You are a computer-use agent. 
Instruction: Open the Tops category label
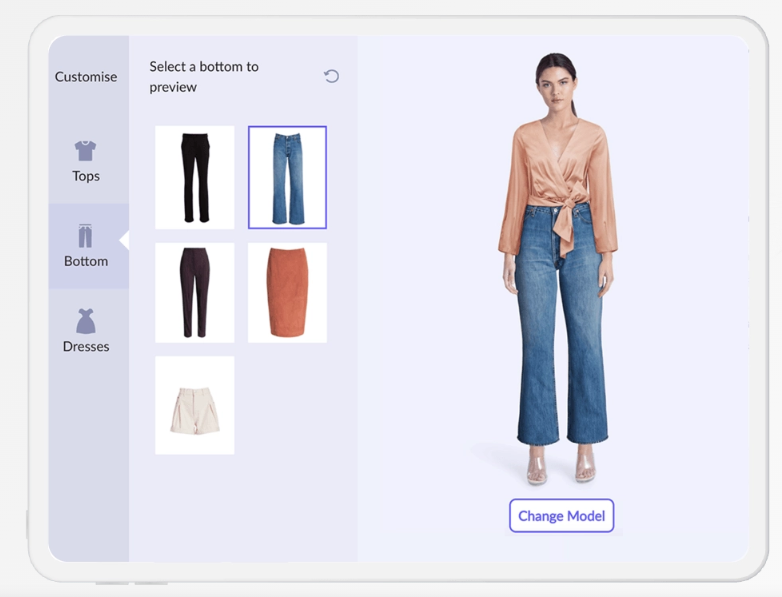coord(86,176)
